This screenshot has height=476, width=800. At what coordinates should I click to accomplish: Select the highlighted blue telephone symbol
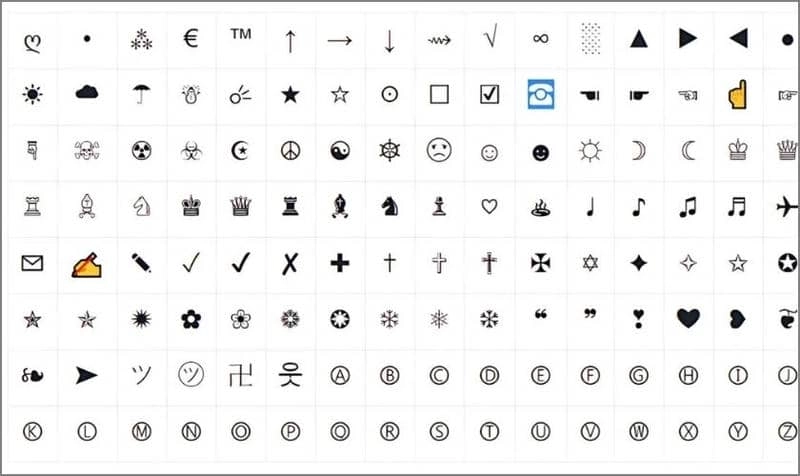pyautogui.click(x=541, y=94)
